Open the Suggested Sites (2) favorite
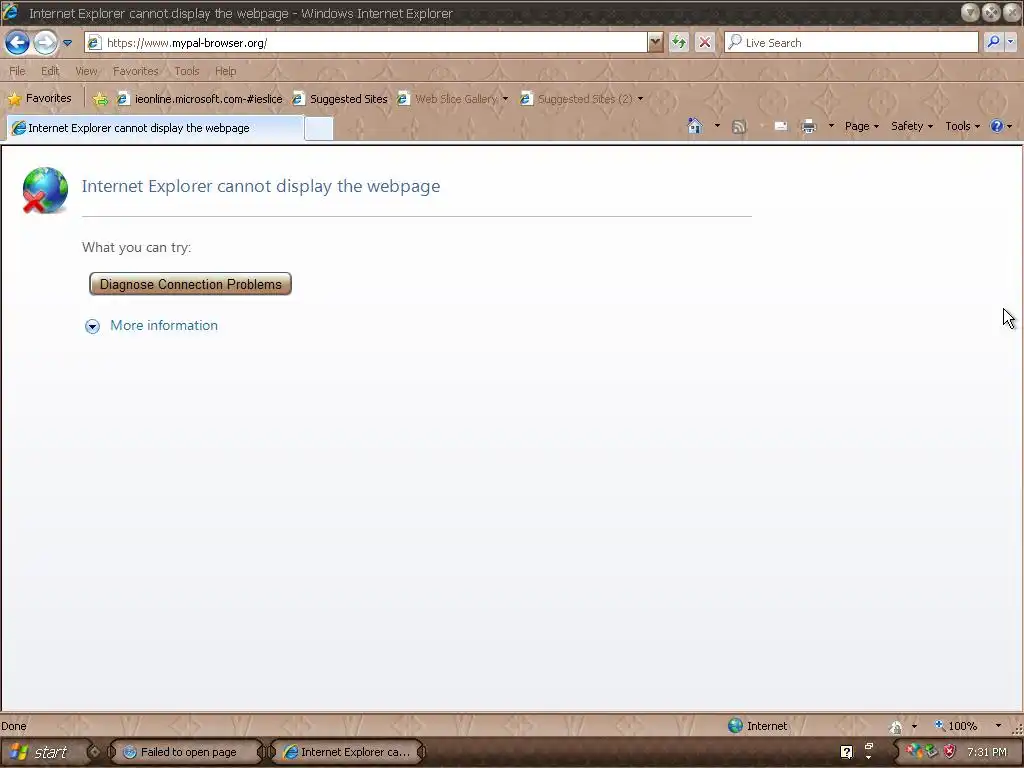Image resolution: width=1024 pixels, height=768 pixels. (x=577, y=99)
